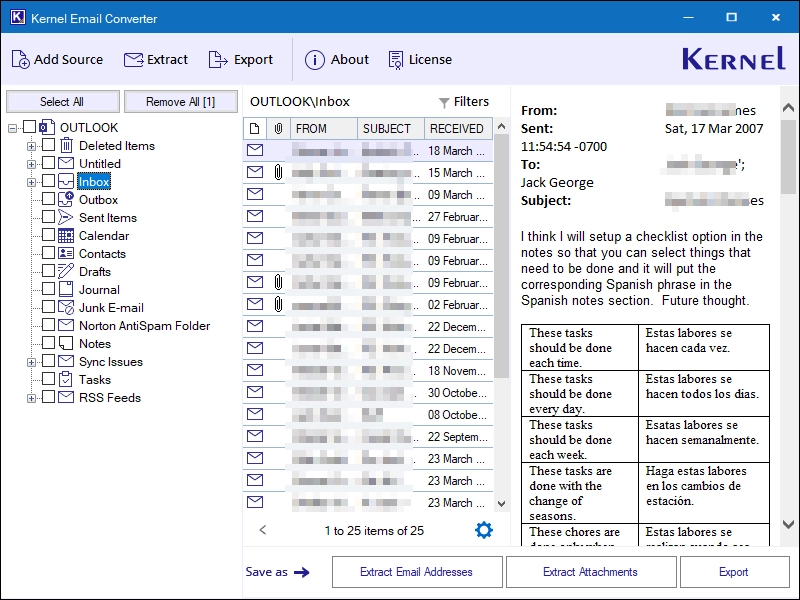Tick the Tasks folder checkbox
Viewport: 800px width, 600px height.
[x=48, y=379]
